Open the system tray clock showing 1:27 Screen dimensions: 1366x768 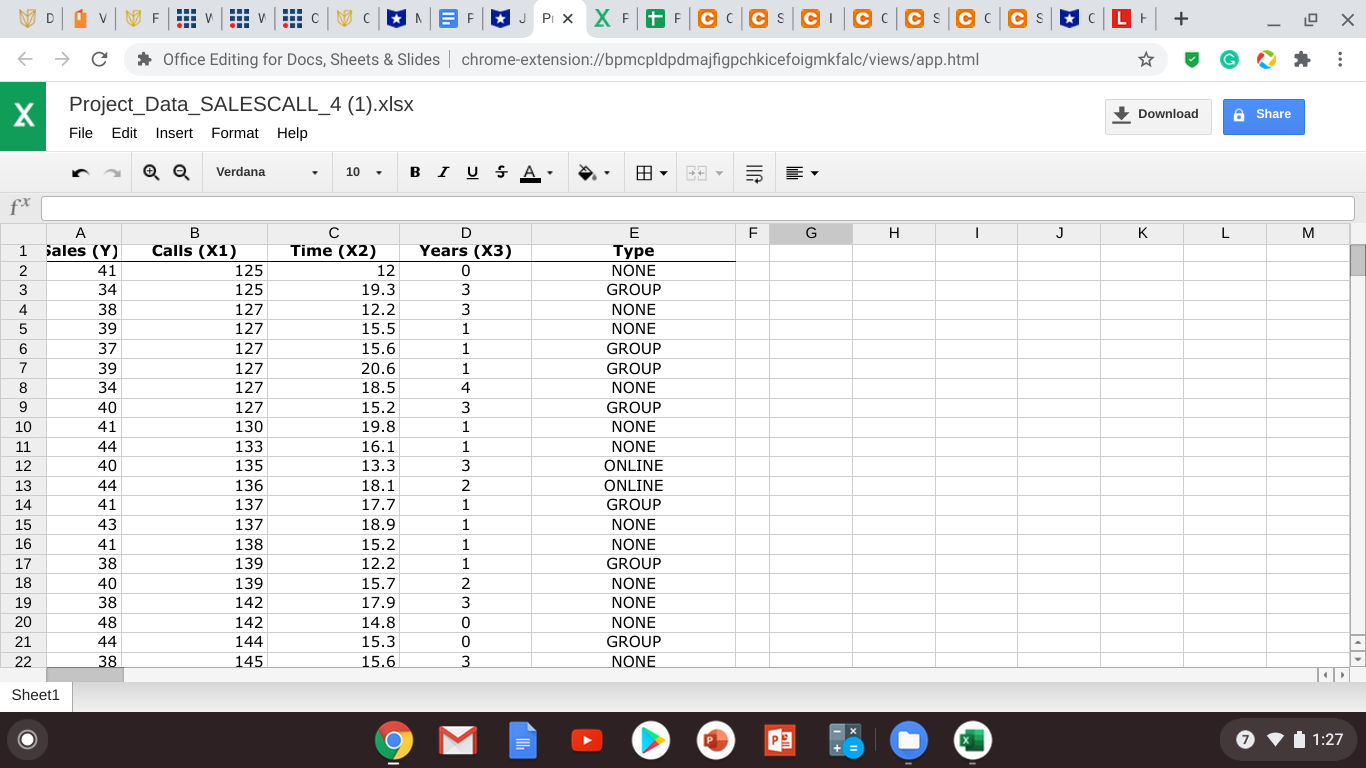pyautogui.click(x=1327, y=740)
